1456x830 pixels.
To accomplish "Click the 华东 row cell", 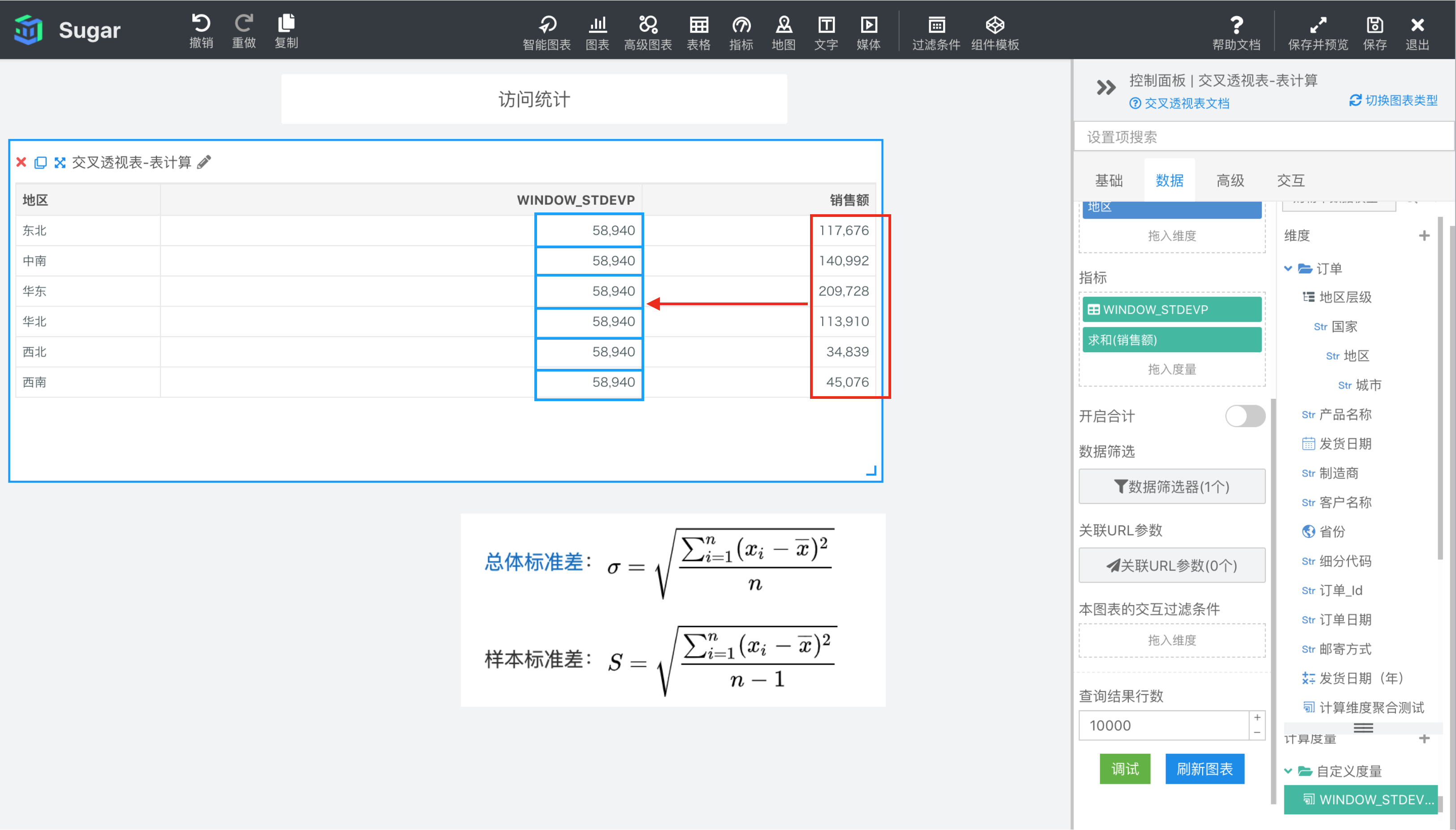I will pos(88,291).
